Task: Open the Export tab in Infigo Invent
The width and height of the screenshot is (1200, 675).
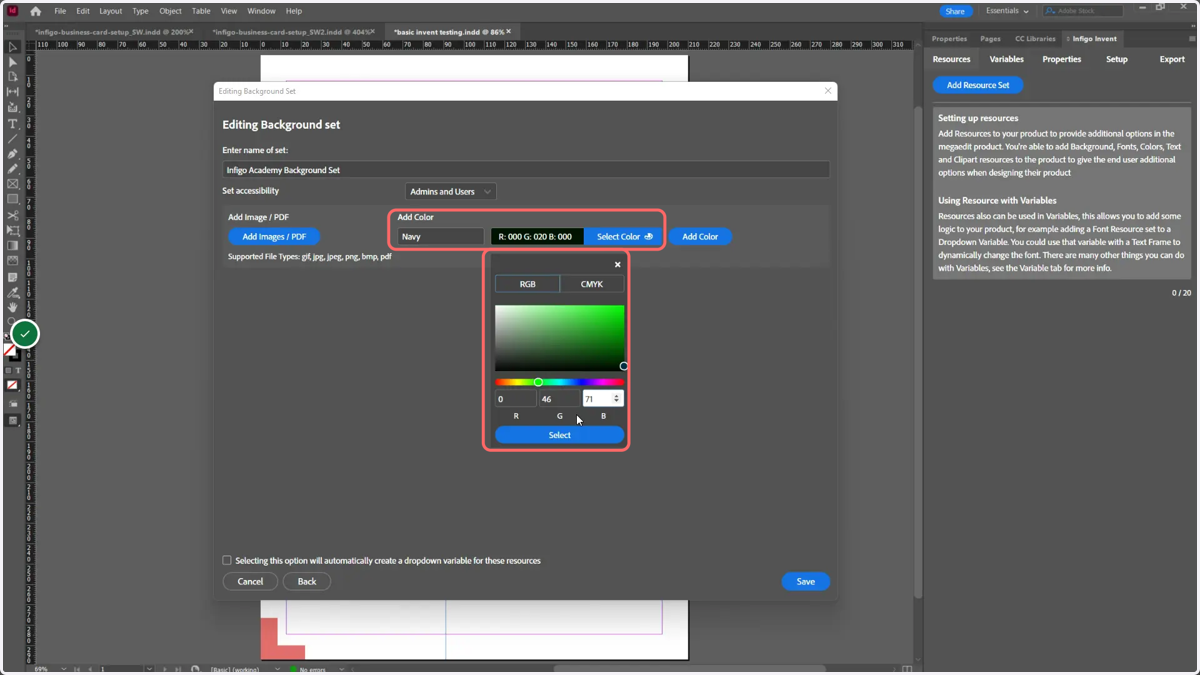Action: (1172, 59)
